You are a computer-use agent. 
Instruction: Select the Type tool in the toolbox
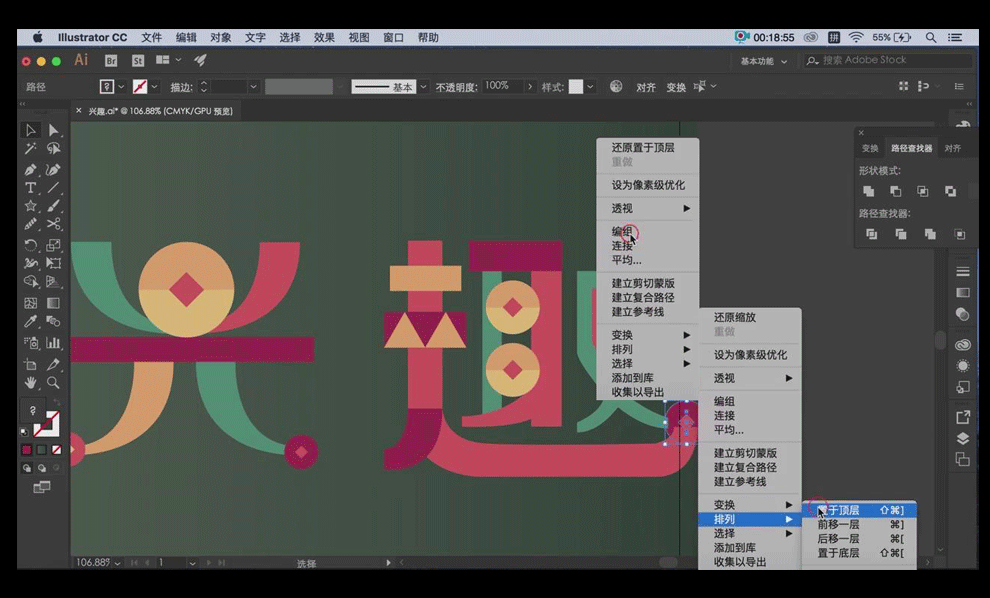[x=31, y=188]
